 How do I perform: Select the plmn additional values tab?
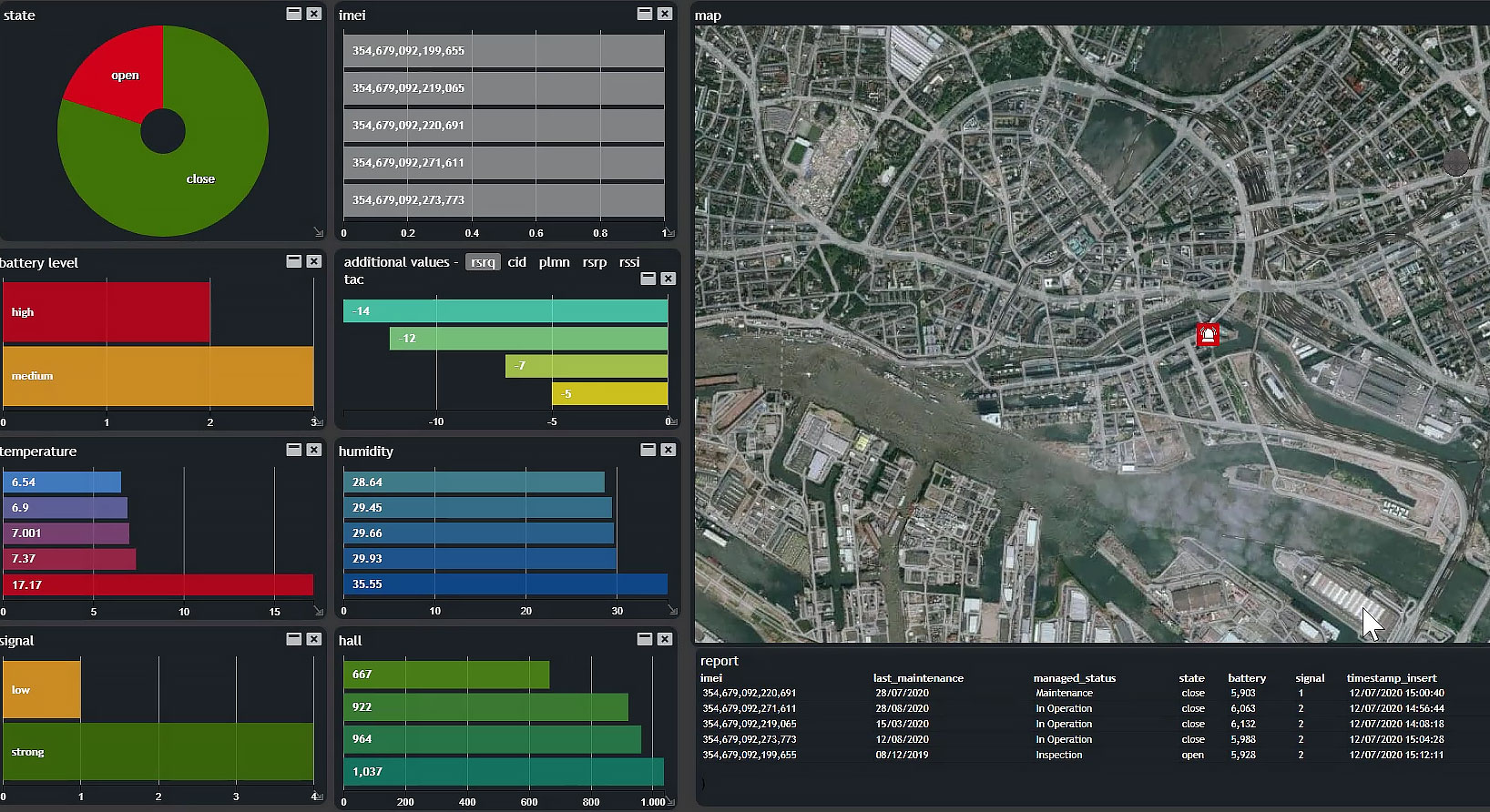[554, 262]
